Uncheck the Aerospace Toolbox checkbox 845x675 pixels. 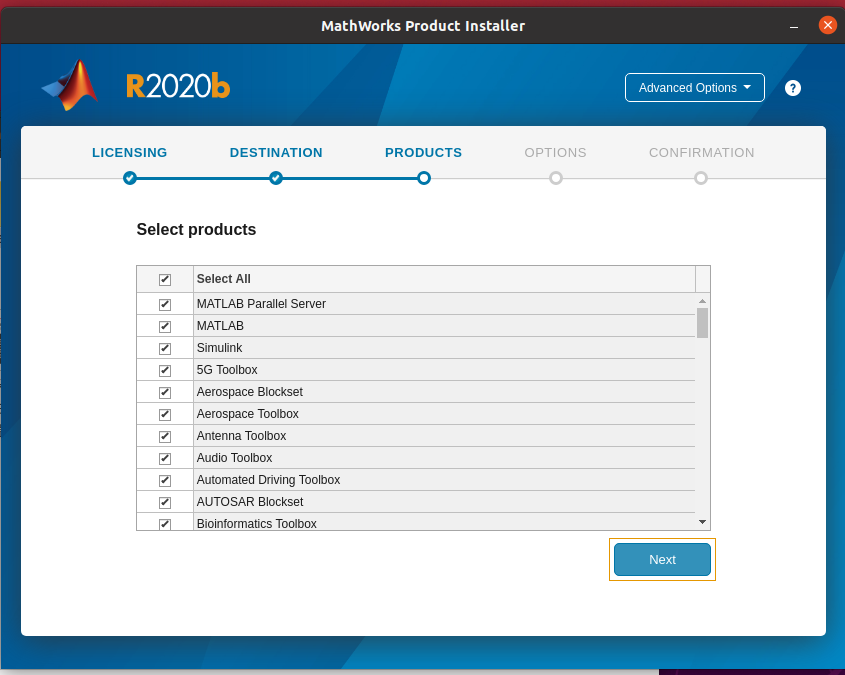point(165,415)
